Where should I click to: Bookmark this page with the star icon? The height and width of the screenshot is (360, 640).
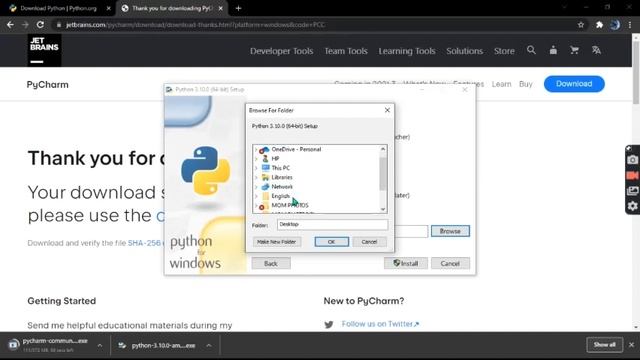coord(581,25)
